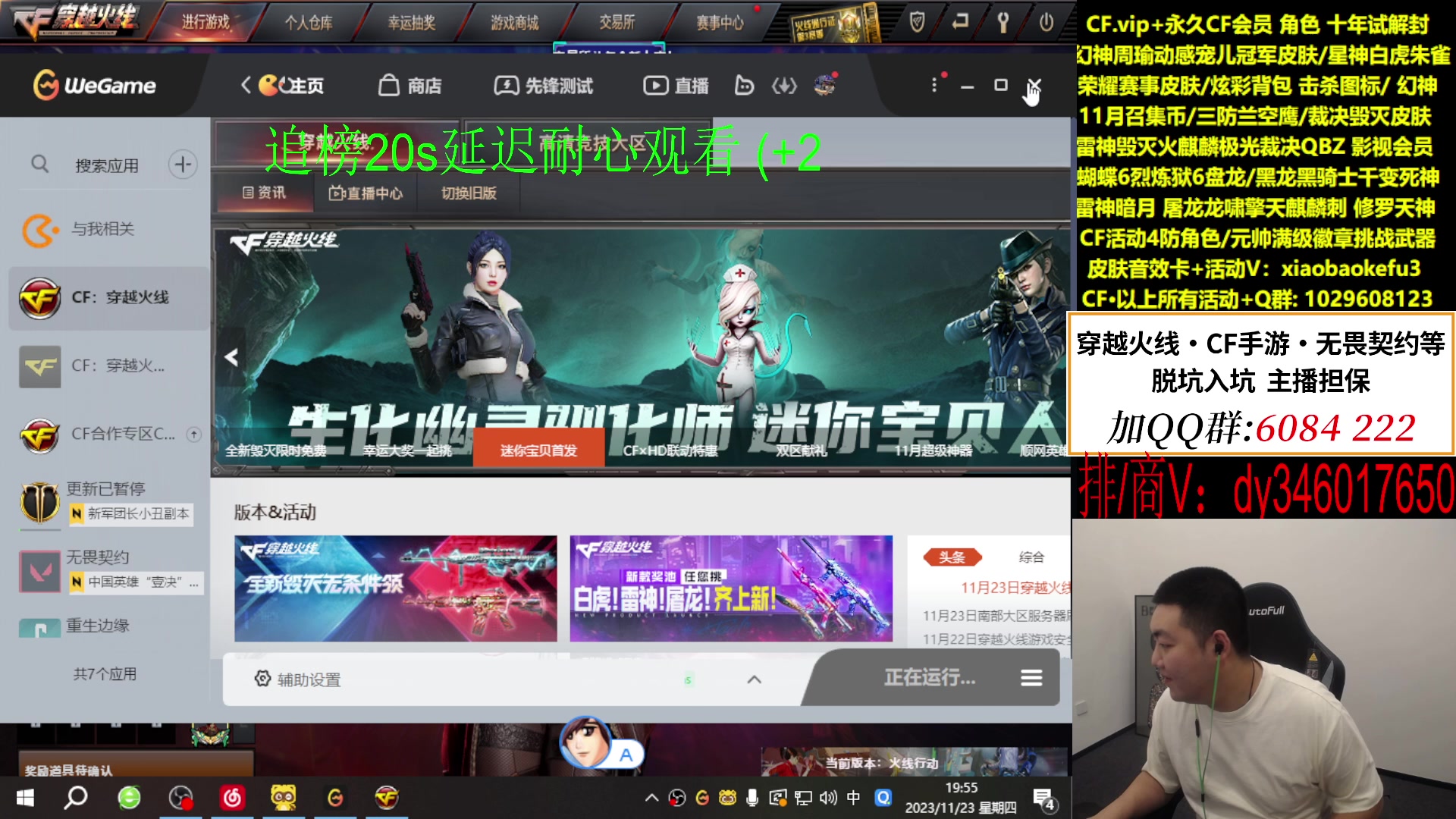1456x819 pixels.
Task: Open 与我相关 sidebar entry
Action: click(102, 229)
